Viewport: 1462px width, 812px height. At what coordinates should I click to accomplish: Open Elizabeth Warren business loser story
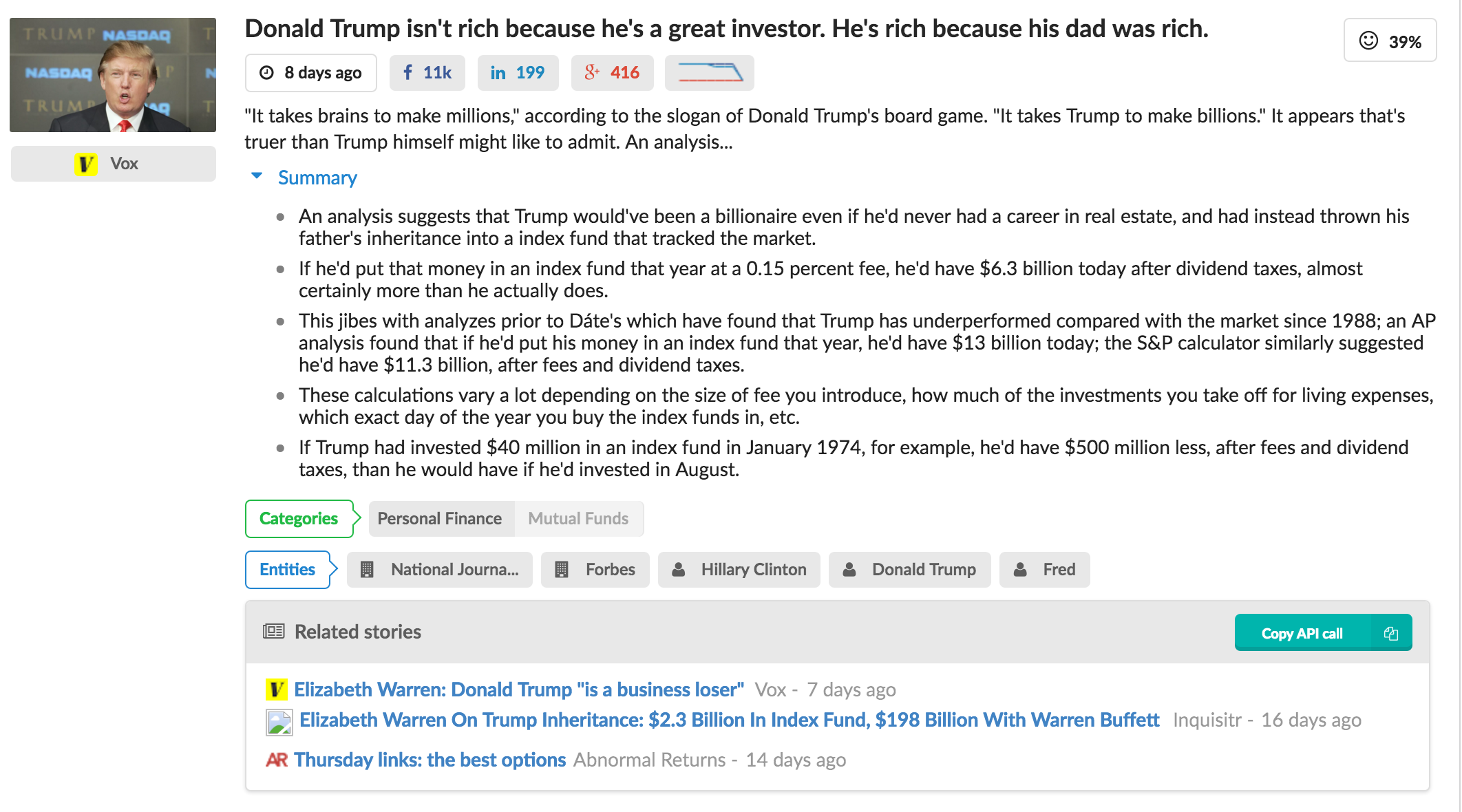tap(518, 690)
